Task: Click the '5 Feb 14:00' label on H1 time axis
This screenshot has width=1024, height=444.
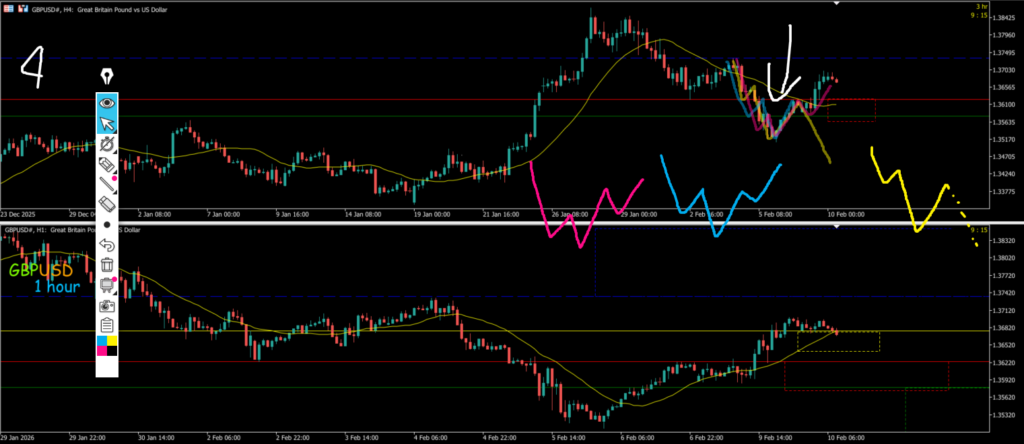Action: pos(567,437)
